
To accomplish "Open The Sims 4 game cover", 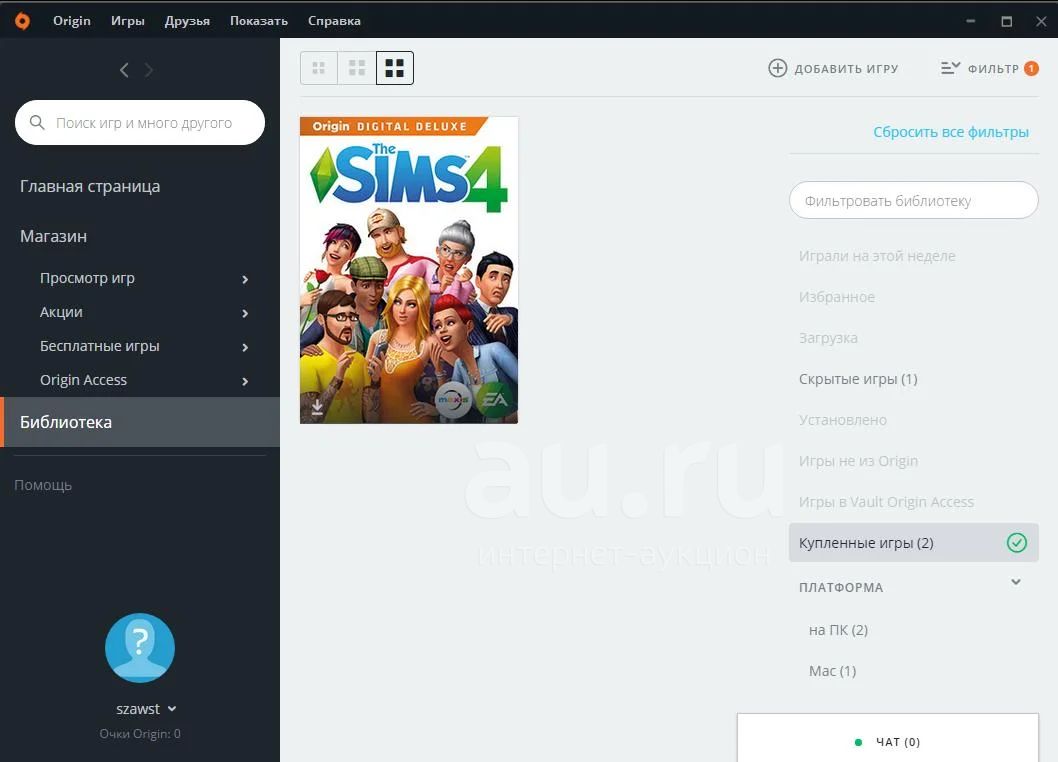I will [x=409, y=270].
